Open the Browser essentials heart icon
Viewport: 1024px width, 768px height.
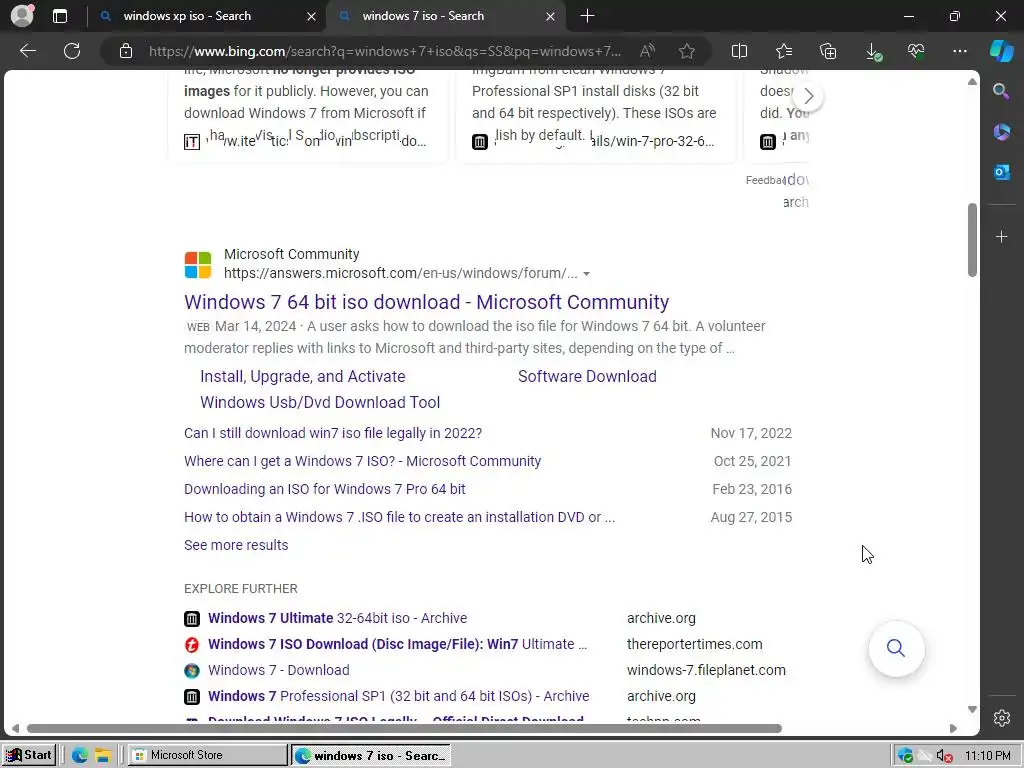916,51
